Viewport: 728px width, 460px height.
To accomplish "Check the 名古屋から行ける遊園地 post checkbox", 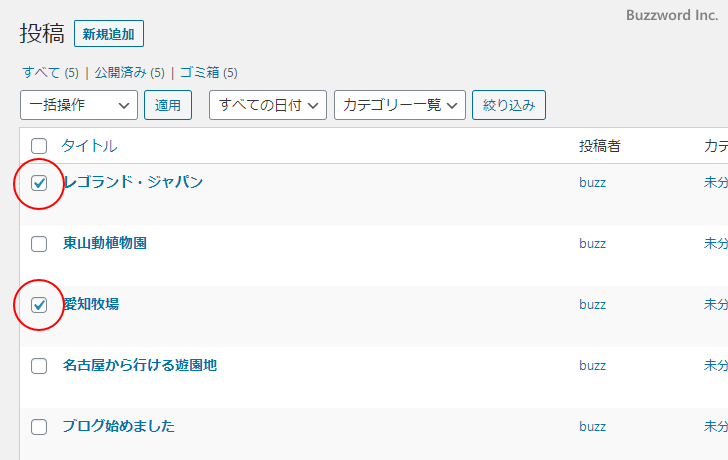I will [39, 366].
